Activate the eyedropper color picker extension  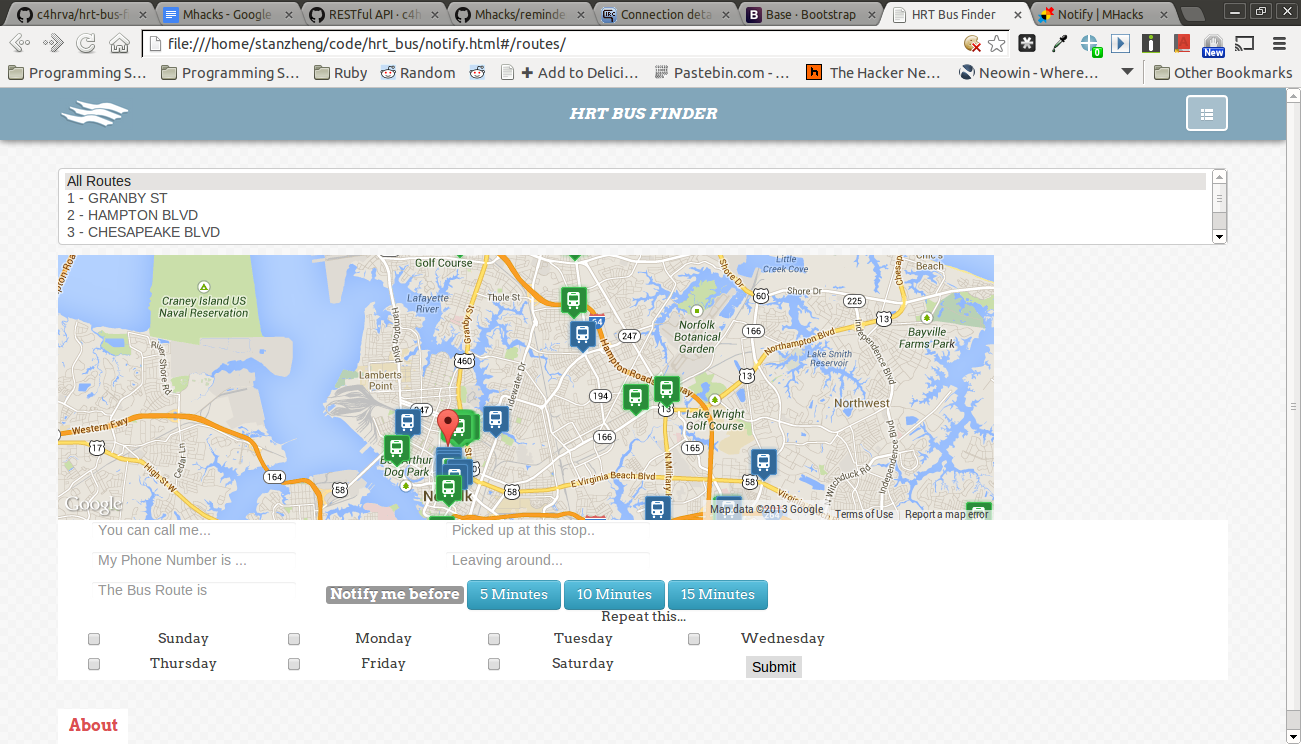tap(1059, 43)
